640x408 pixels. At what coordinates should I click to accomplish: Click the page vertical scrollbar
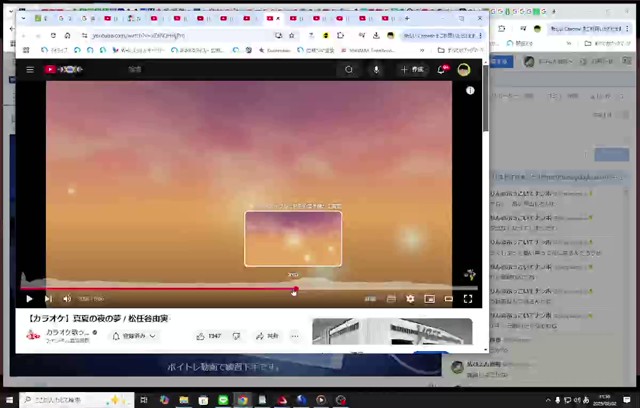pos(485,98)
